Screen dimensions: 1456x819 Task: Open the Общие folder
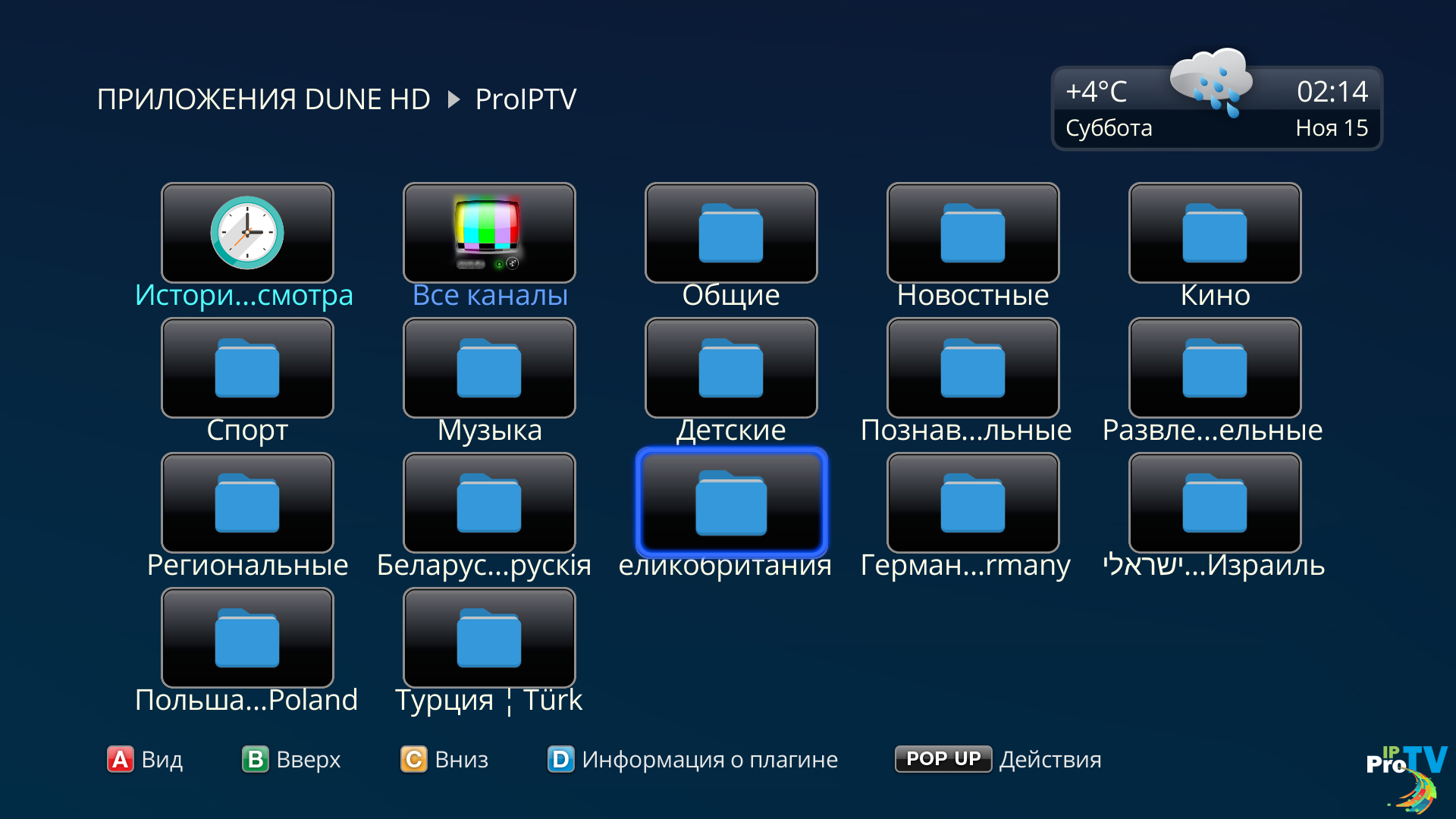click(x=731, y=233)
